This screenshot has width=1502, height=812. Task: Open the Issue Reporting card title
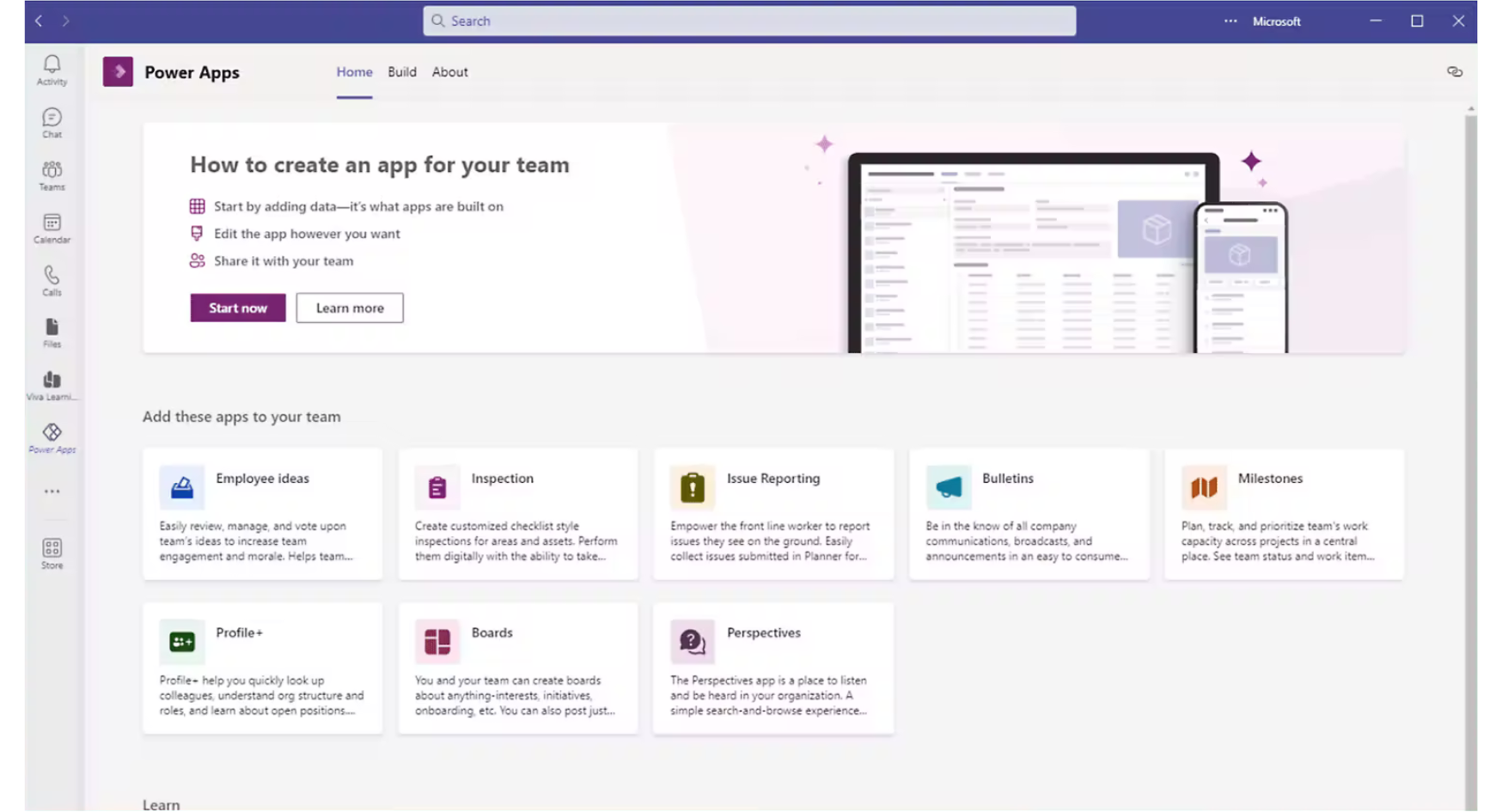(773, 479)
